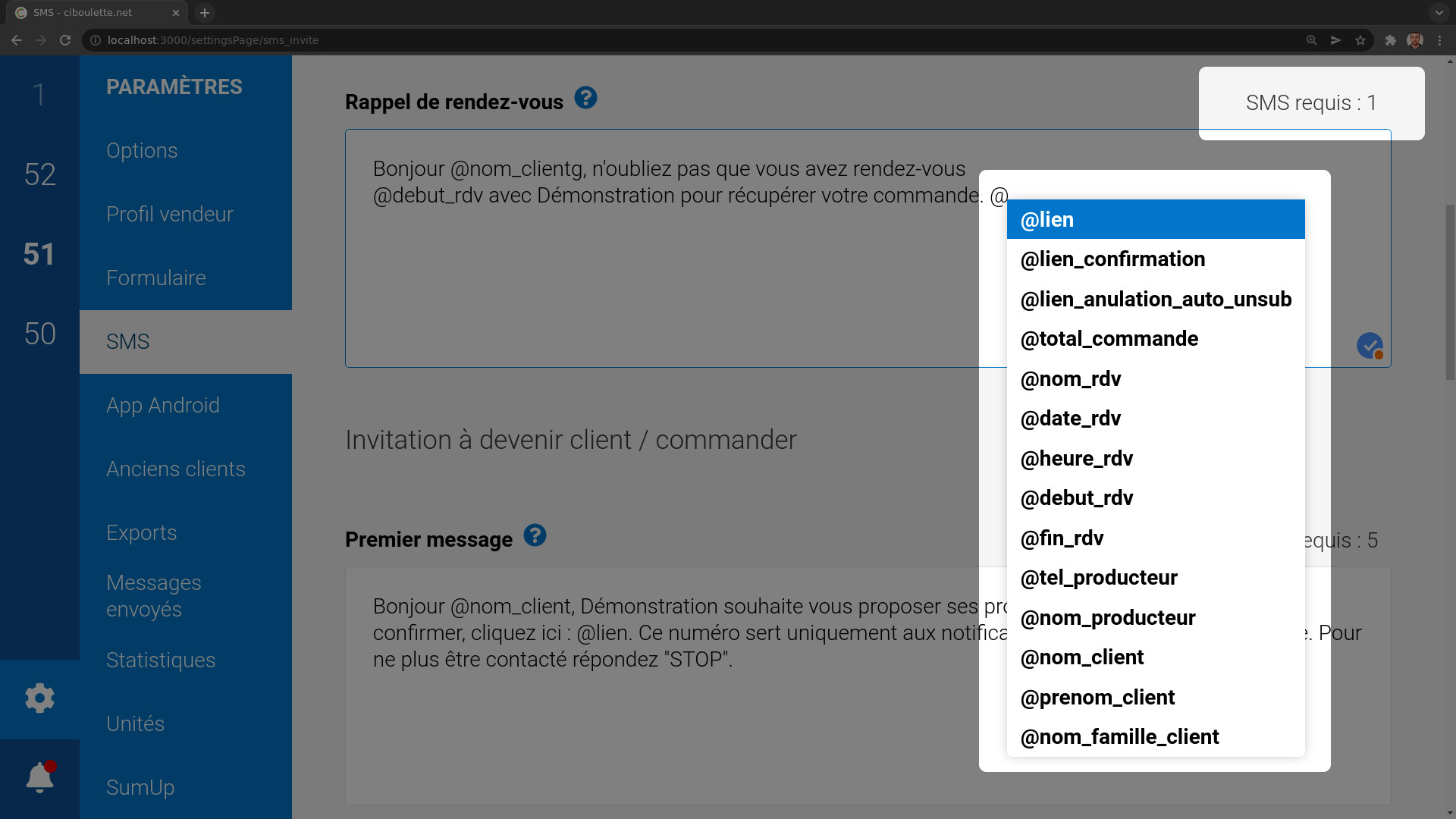Open the settings gear in the left rail
The width and height of the screenshot is (1456, 819).
[x=39, y=698]
